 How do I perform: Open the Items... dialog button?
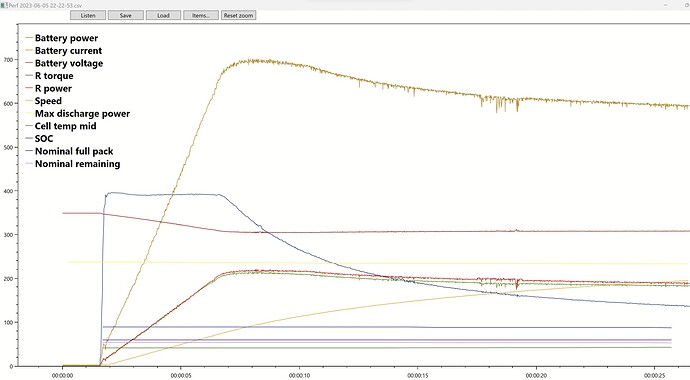point(201,15)
